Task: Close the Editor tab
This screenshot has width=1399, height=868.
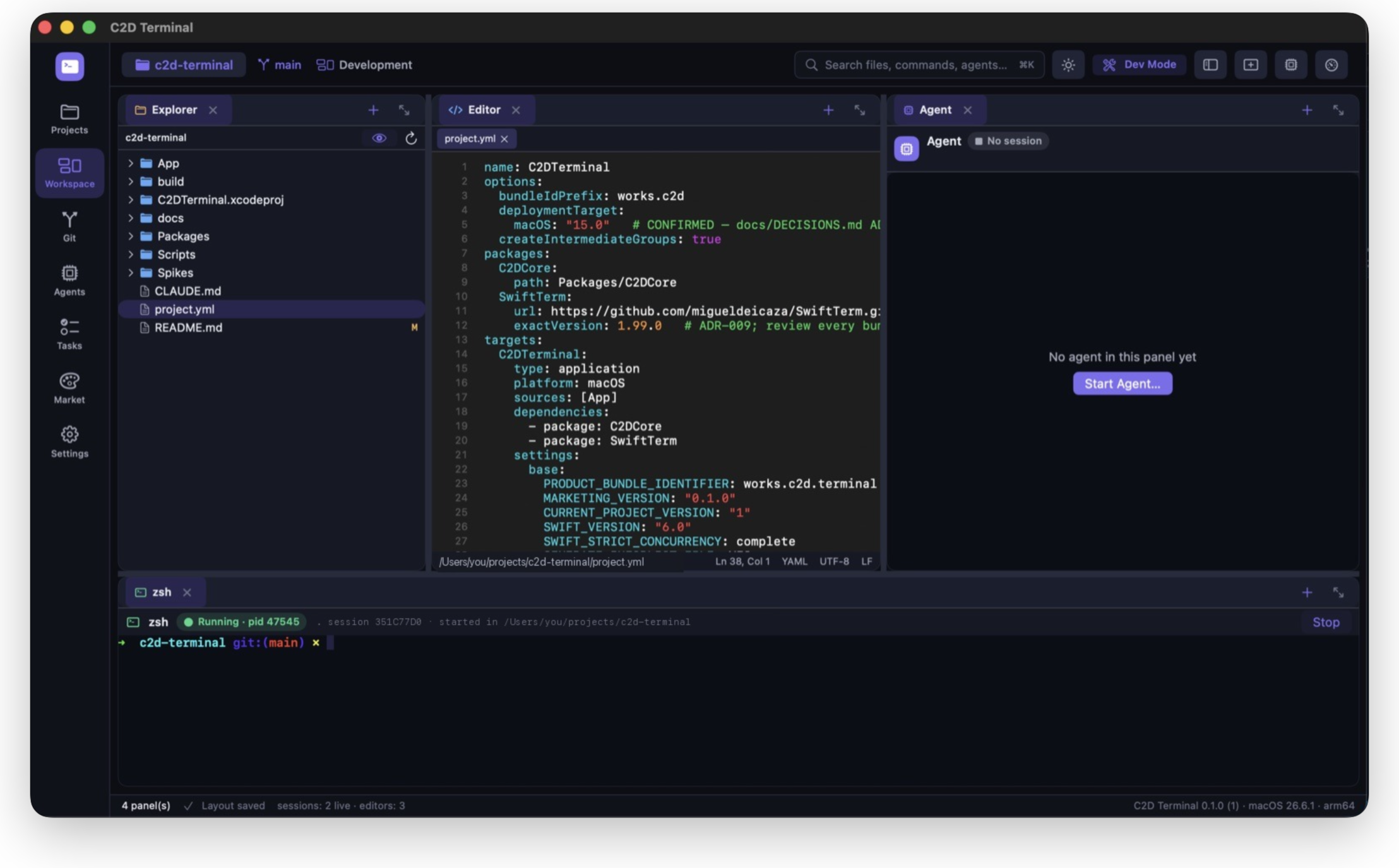Action: 516,110
